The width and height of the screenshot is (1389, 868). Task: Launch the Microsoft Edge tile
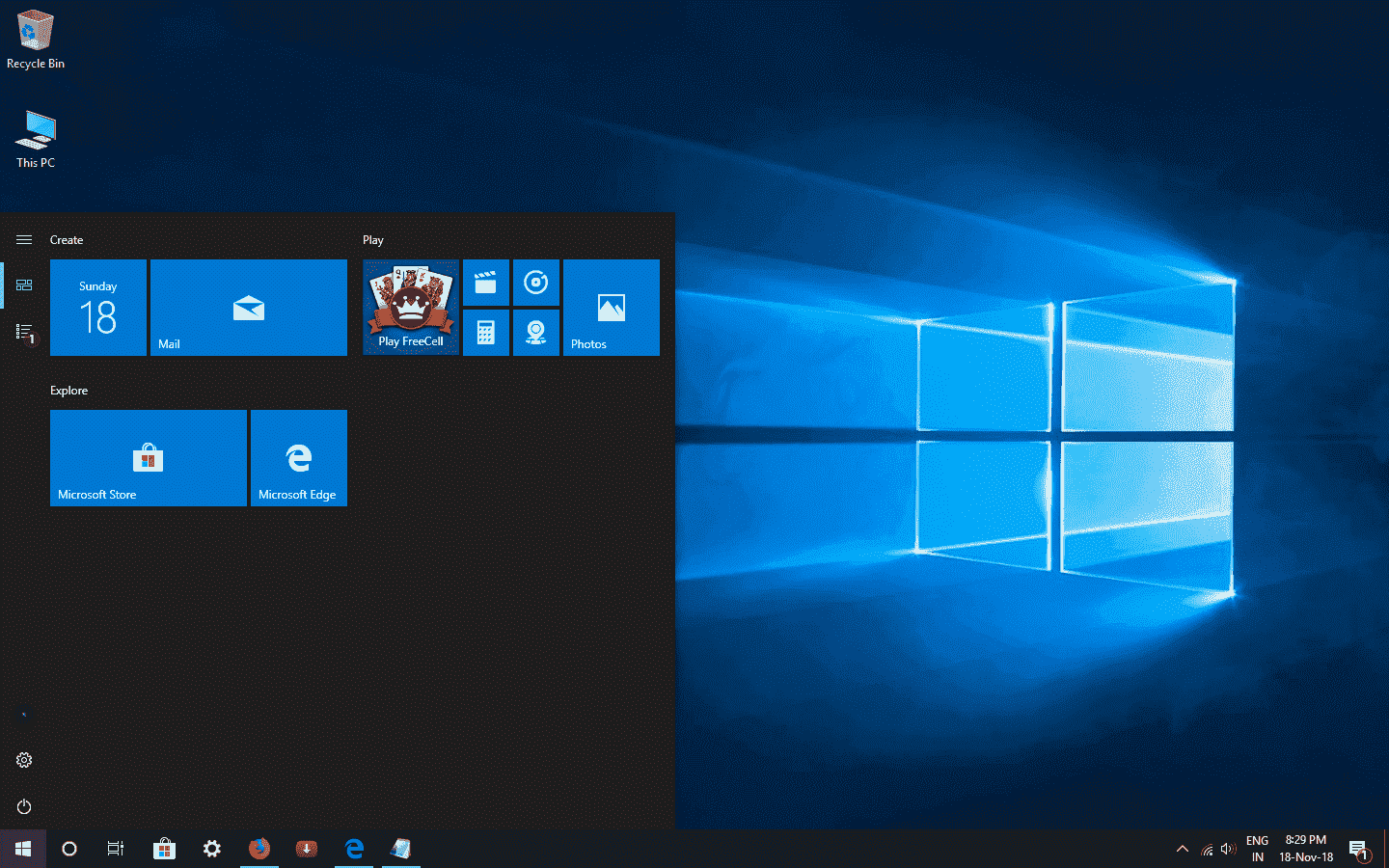point(299,458)
